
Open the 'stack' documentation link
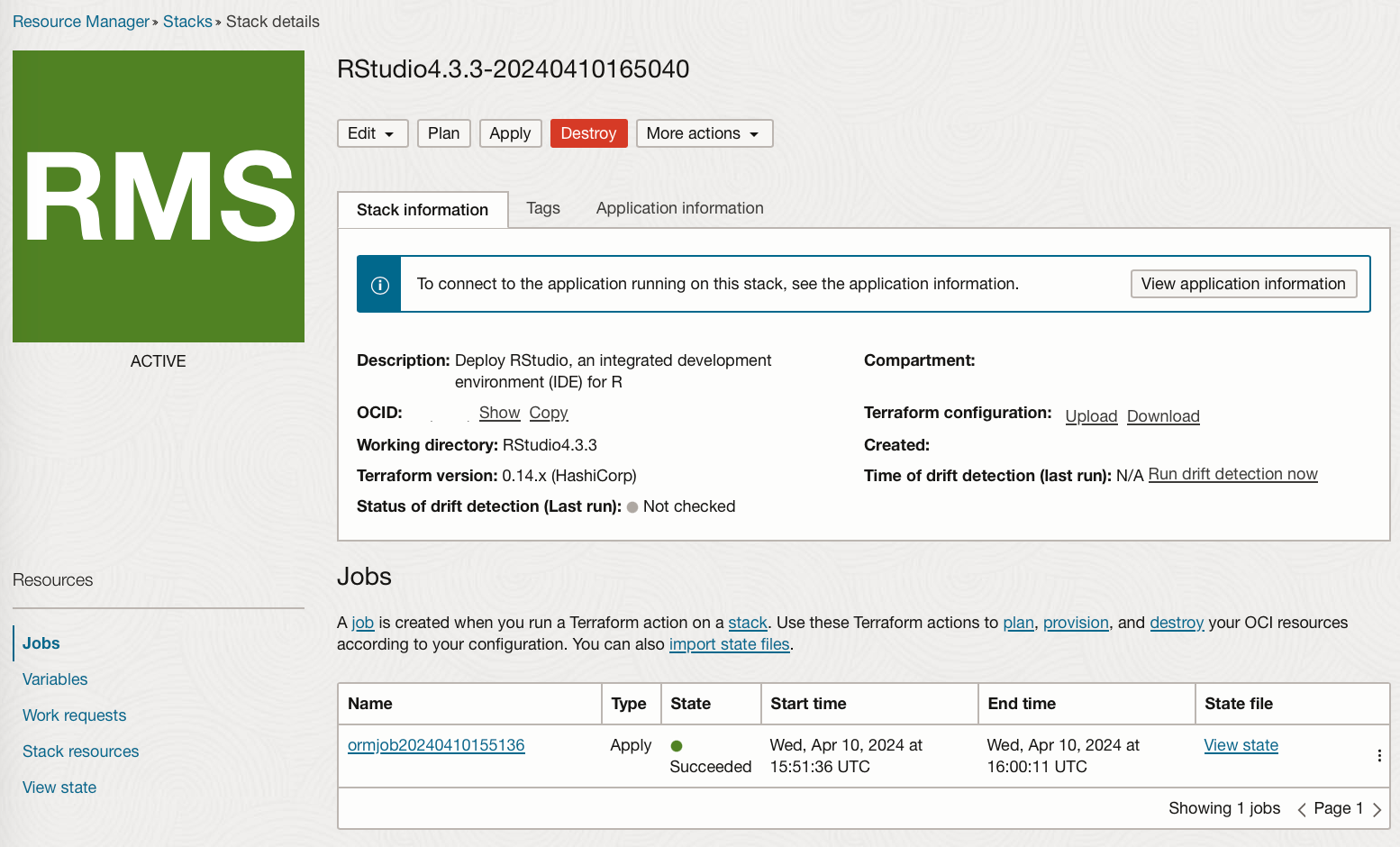(x=748, y=623)
